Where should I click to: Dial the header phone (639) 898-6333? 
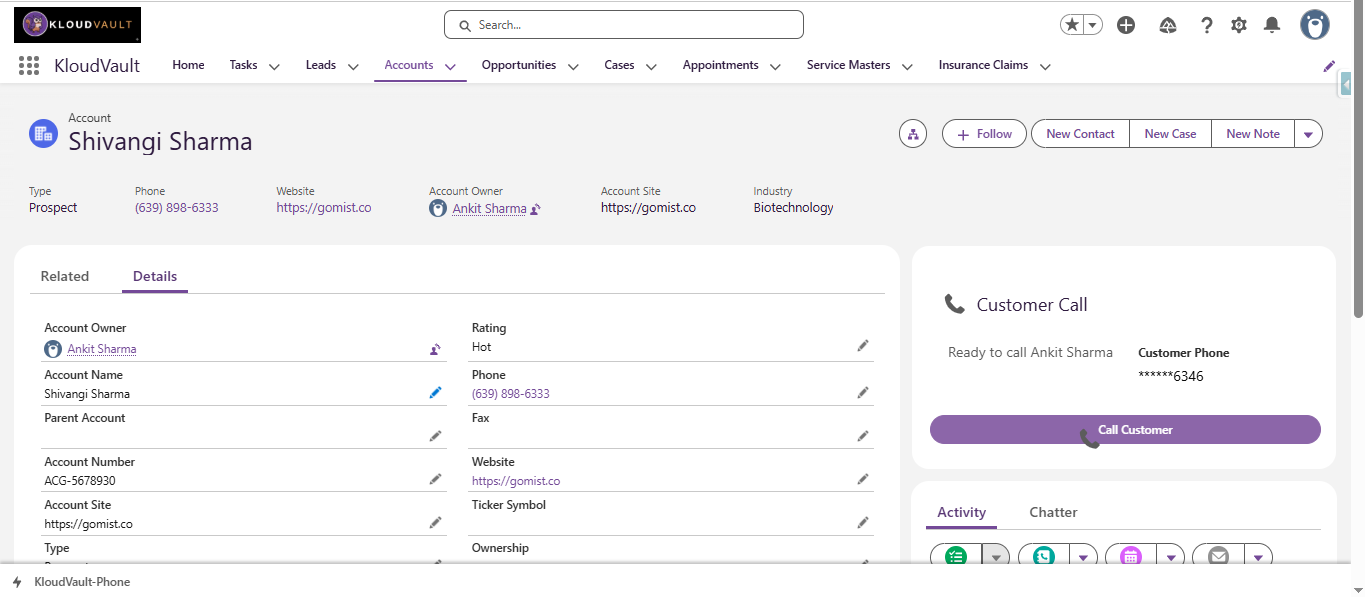177,208
